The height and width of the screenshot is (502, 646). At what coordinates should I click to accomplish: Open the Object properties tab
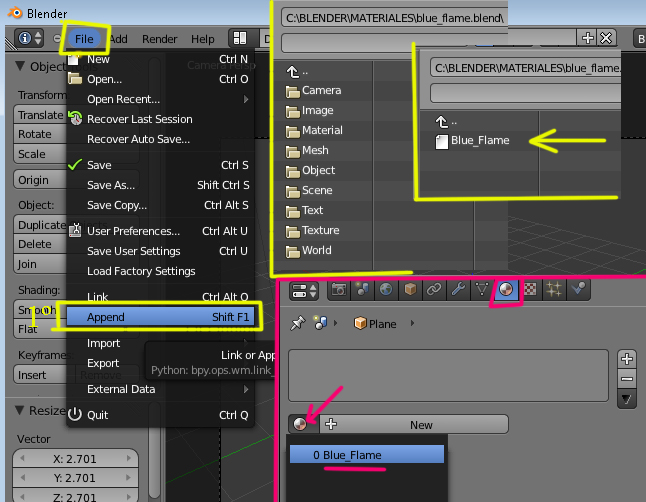point(410,289)
